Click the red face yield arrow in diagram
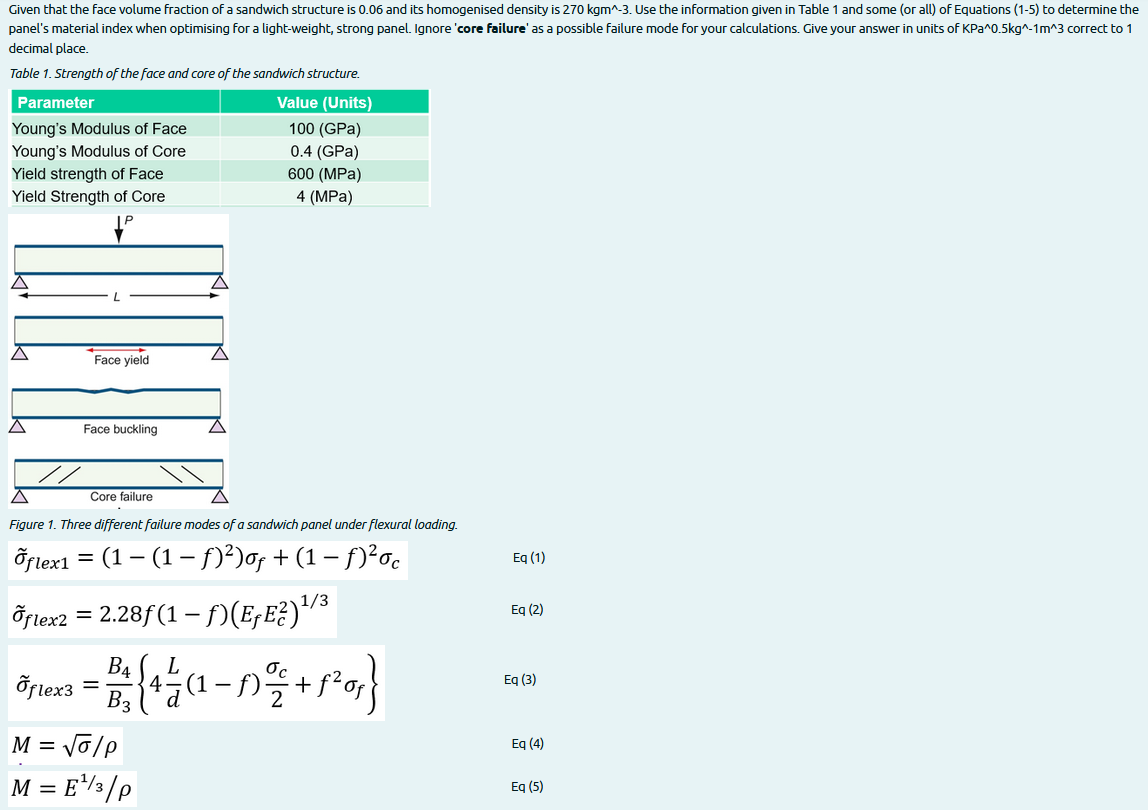 coord(116,350)
